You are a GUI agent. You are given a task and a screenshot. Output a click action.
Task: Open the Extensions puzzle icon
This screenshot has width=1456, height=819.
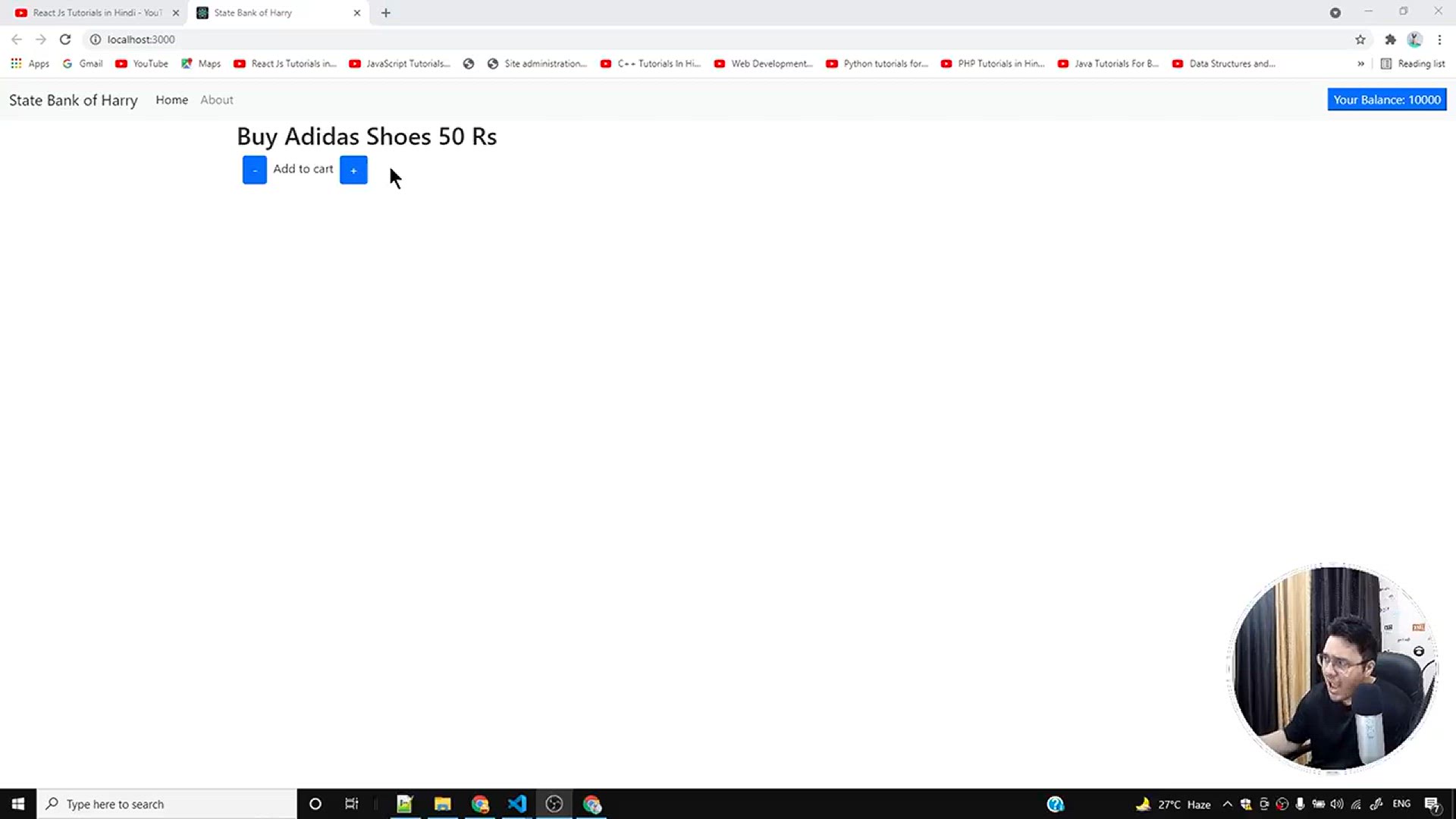pyautogui.click(x=1390, y=39)
